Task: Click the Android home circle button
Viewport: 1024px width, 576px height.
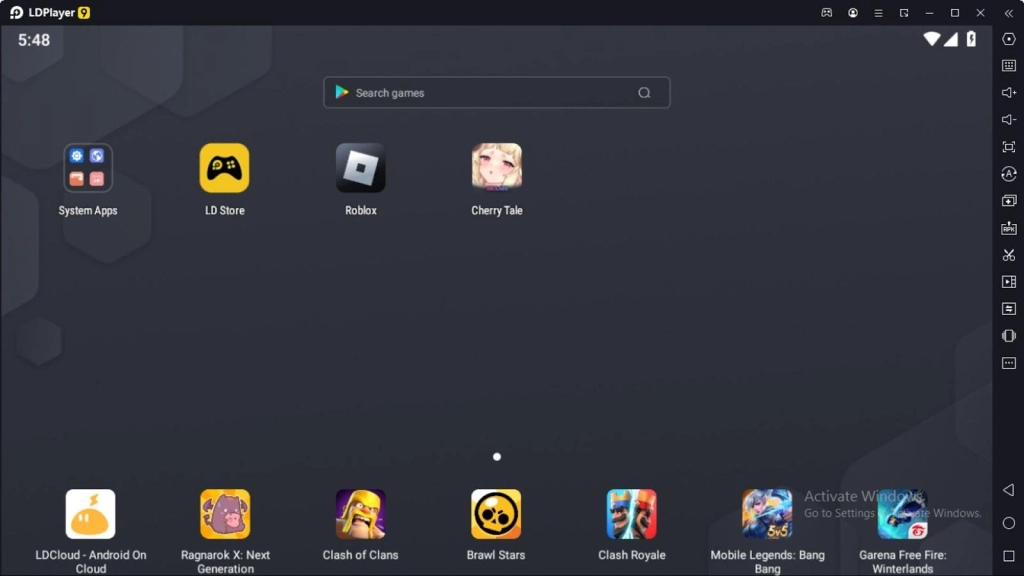Action: click(1008, 523)
